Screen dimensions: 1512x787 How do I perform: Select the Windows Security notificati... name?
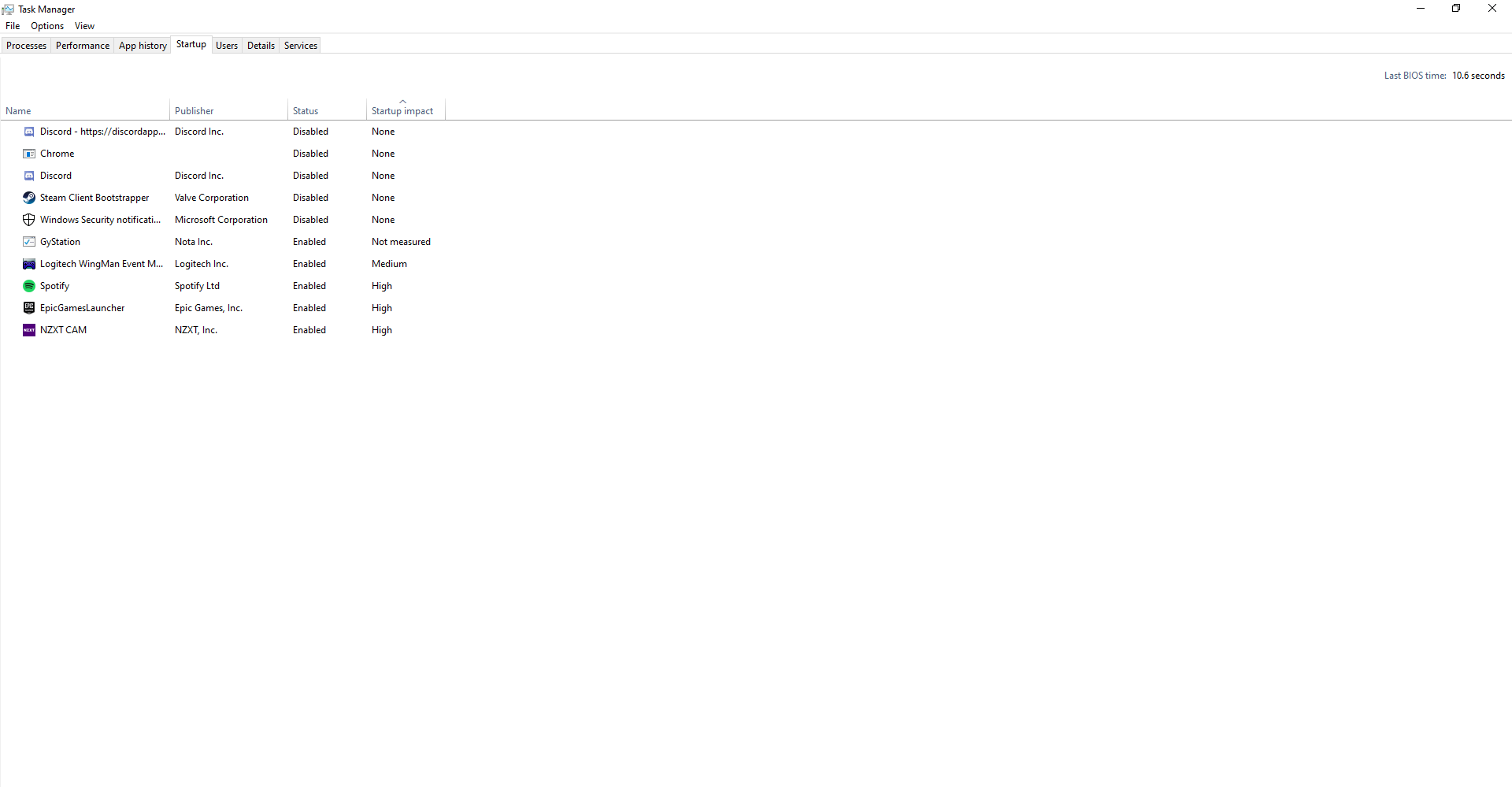(100, 220)
